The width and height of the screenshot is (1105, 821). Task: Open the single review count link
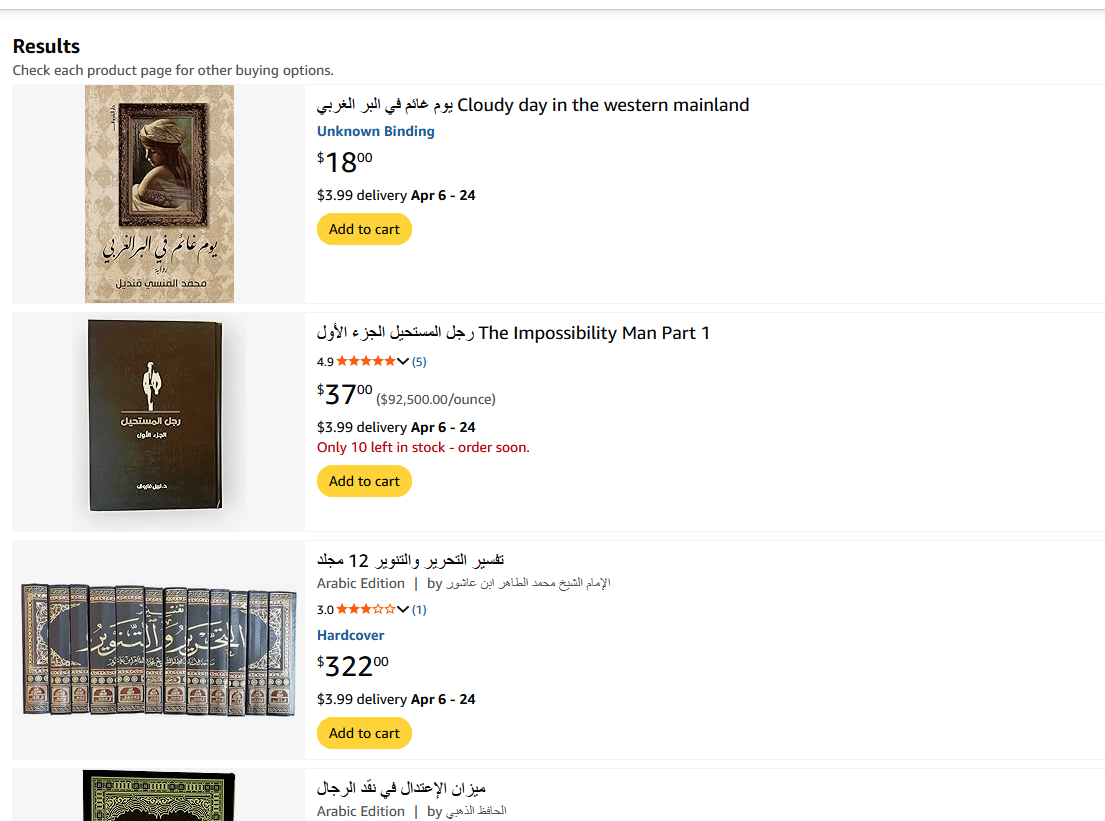click(x=418, y=609)
